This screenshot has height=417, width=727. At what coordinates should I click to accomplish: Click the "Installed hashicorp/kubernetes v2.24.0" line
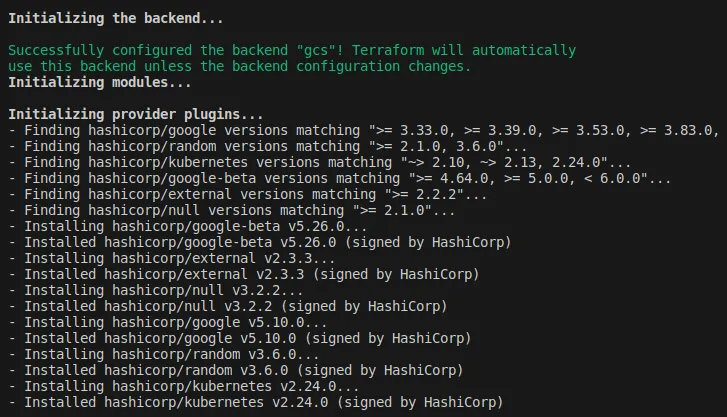(256, 403)
